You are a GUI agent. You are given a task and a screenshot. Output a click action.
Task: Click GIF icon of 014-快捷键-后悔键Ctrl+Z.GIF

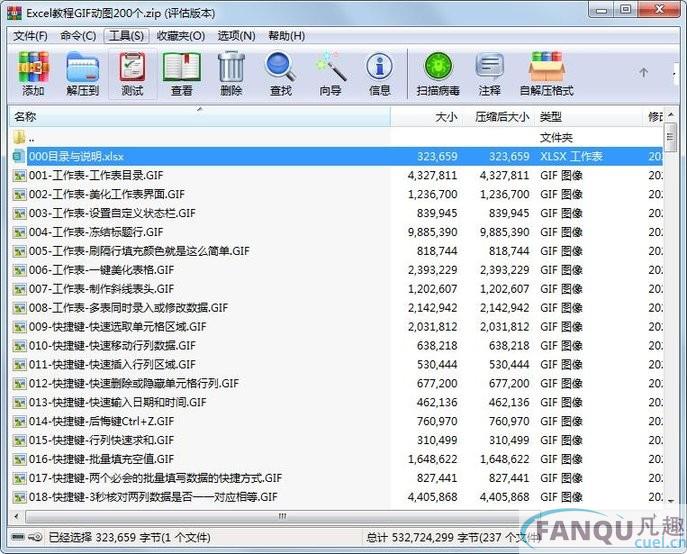coord(19,422)
